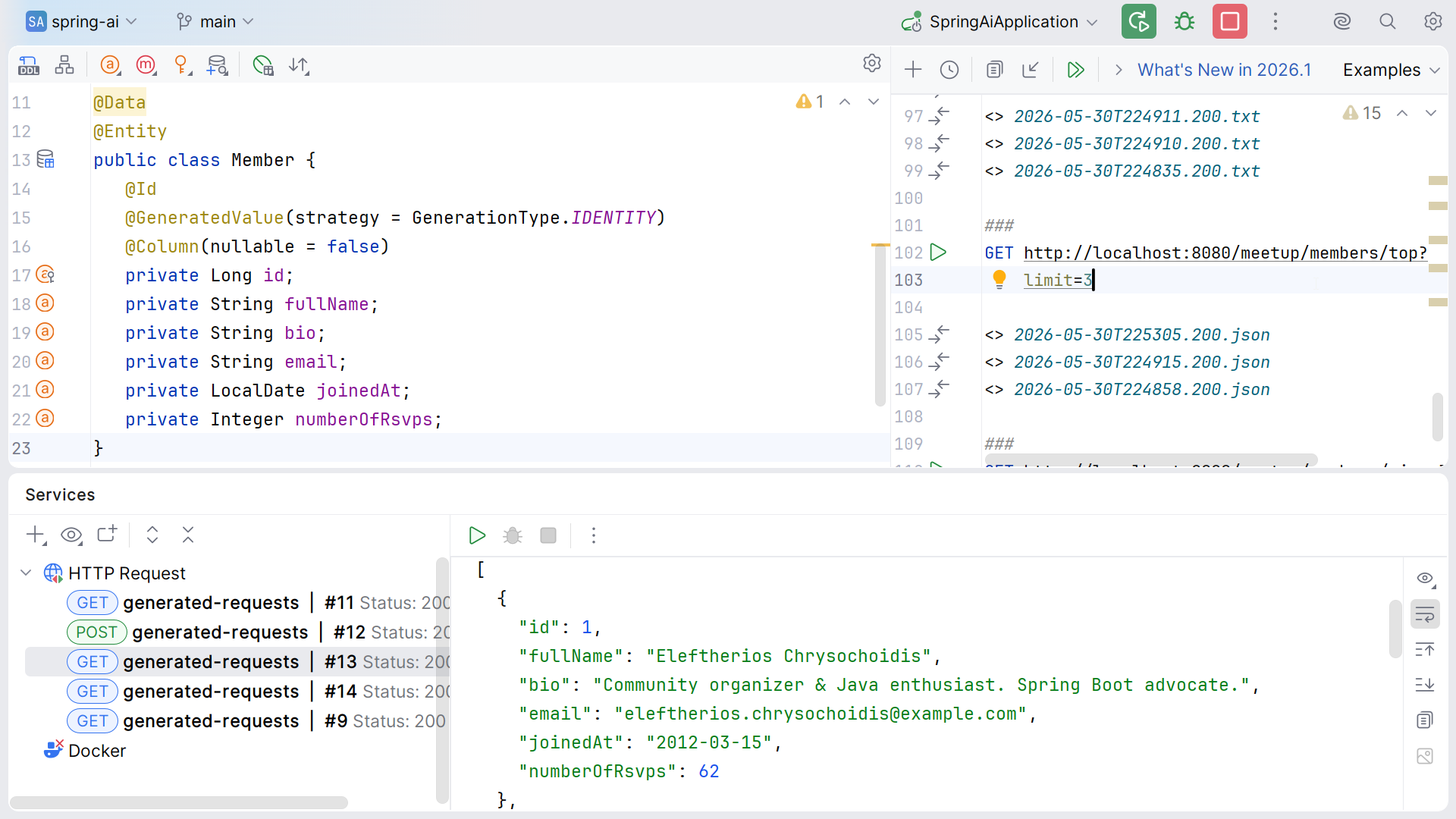Open IDE settings gear in top-right

[x=1433, y=21]
